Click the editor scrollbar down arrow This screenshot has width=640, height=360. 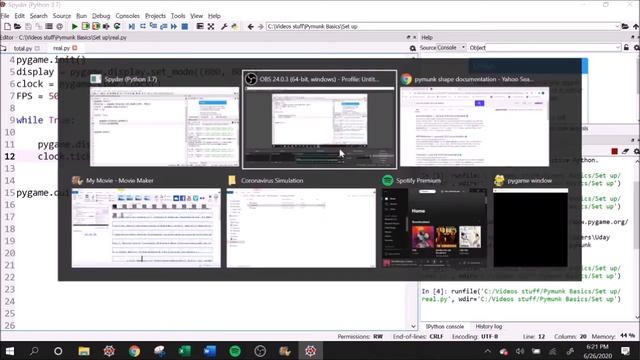click(x=413, y=326)
